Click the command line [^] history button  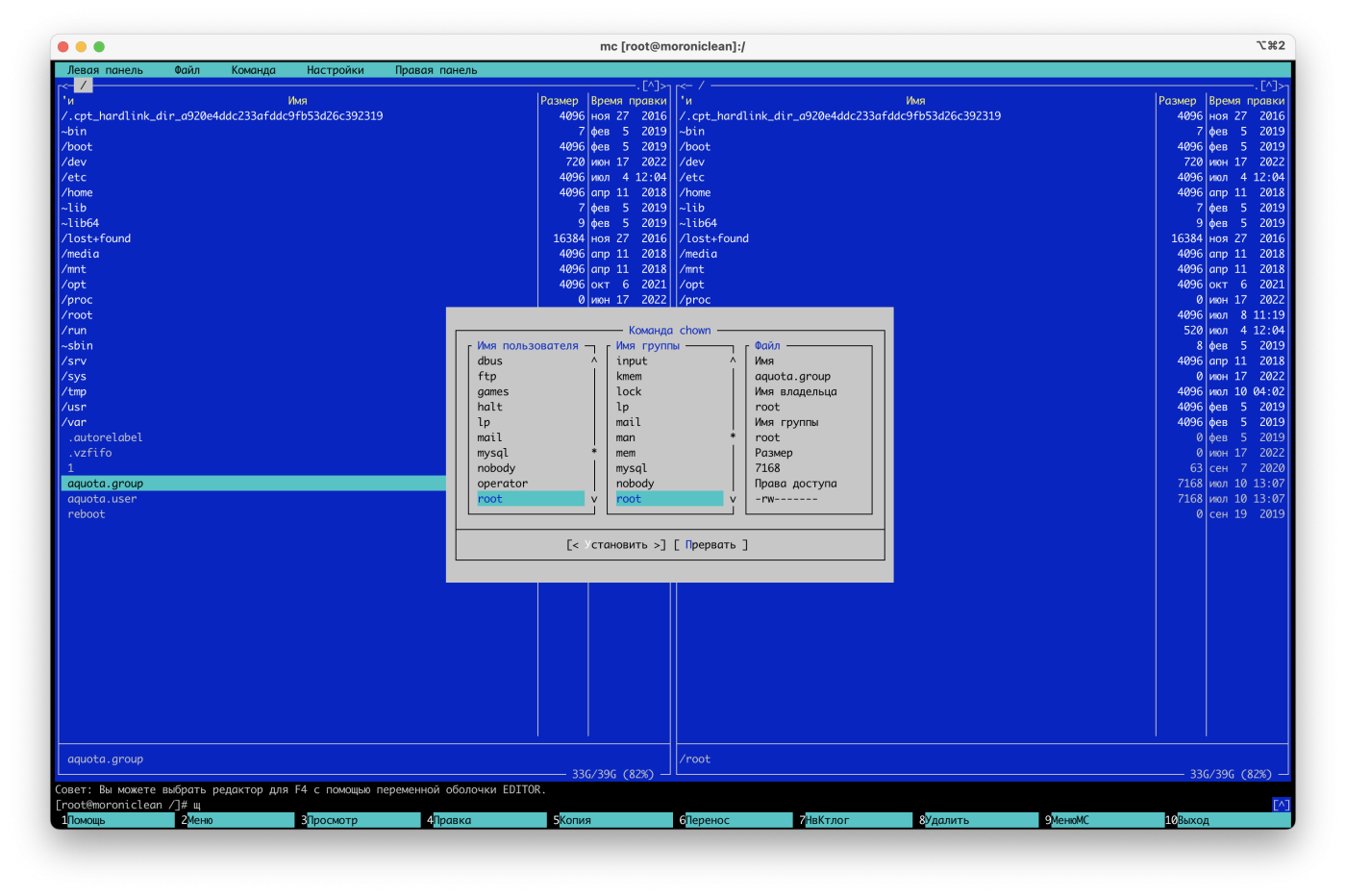(1281, 805)
